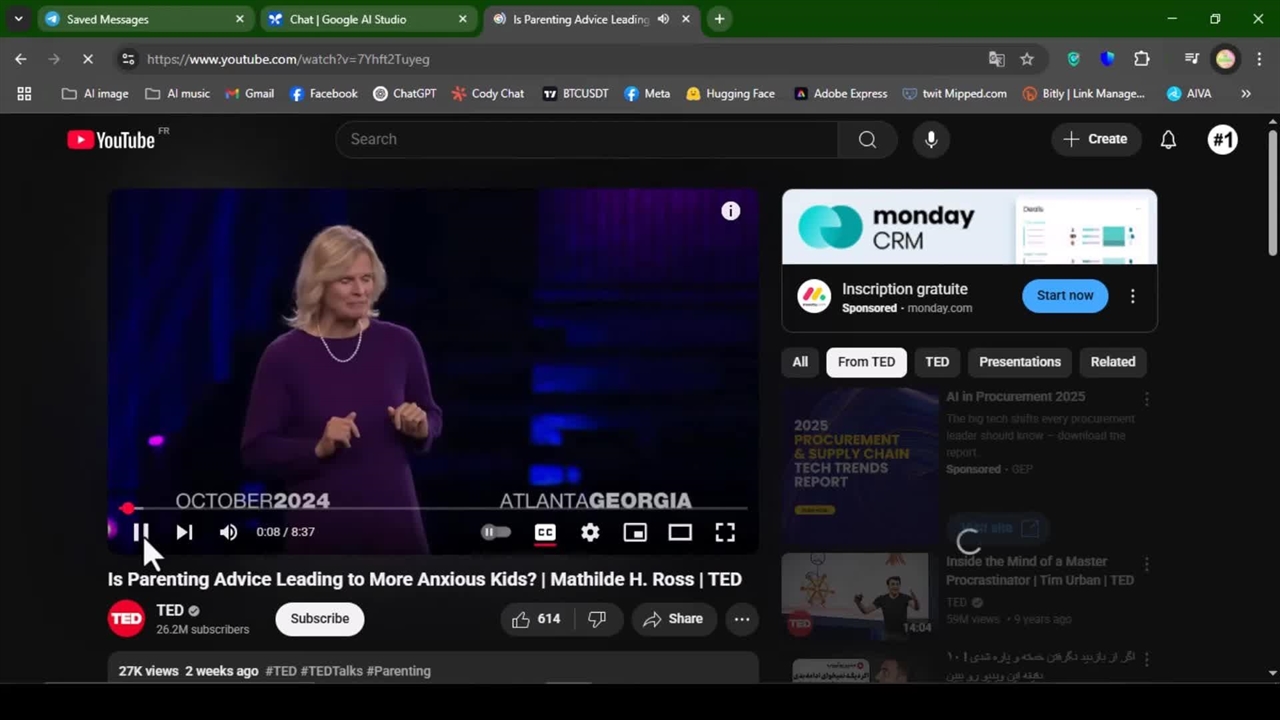Toggle closed captions on video
This screenshot has height=720, width=1280.
click(x=545, y=532)
